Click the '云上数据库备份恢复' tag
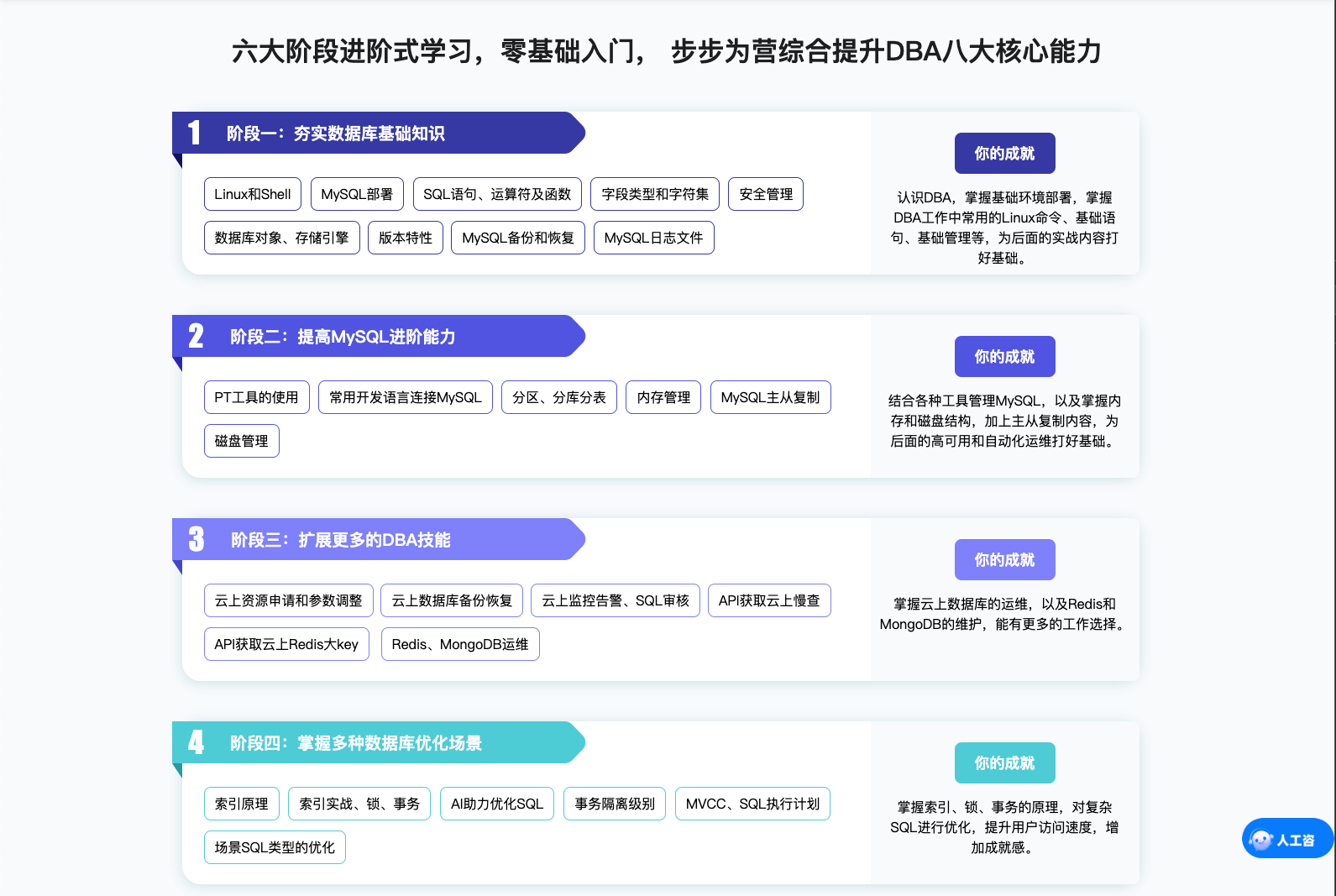 [x=452, y=600]
